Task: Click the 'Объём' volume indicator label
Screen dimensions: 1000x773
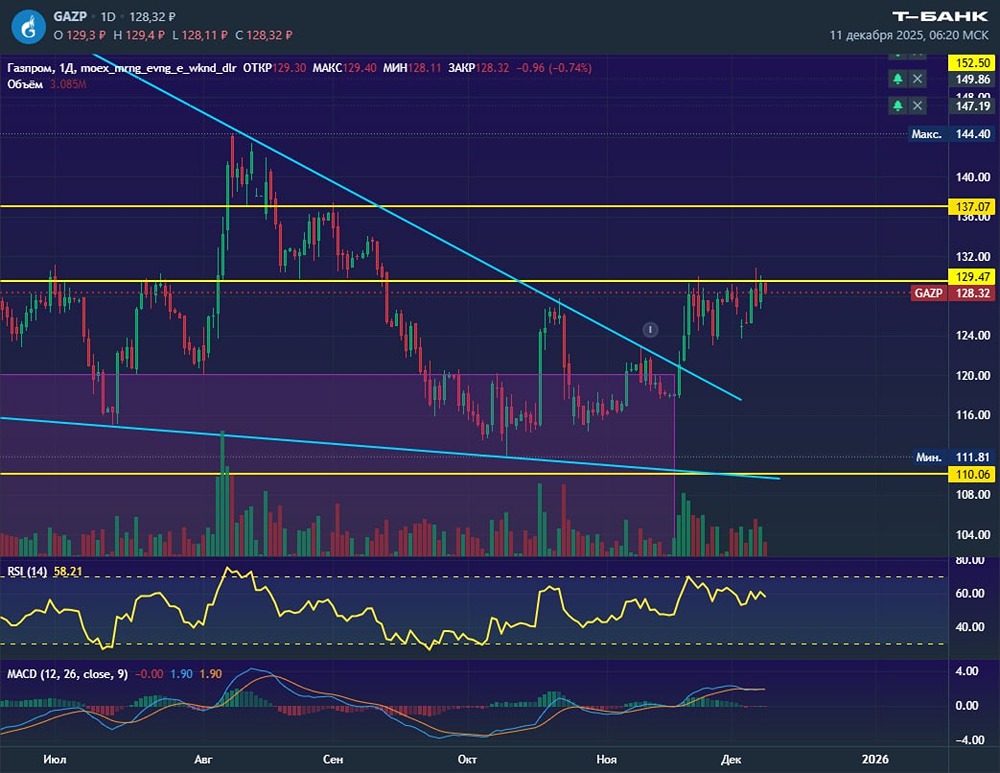Action: [25, 84]
